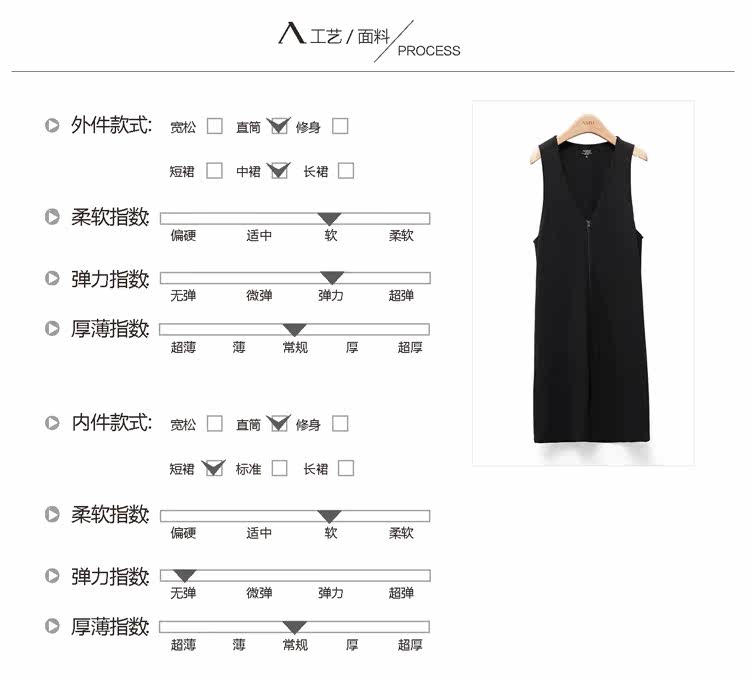Click the arrow bullet next to outer 弹力指数
The width and height of the screenshot is (750, 682).
coord(52,278)
